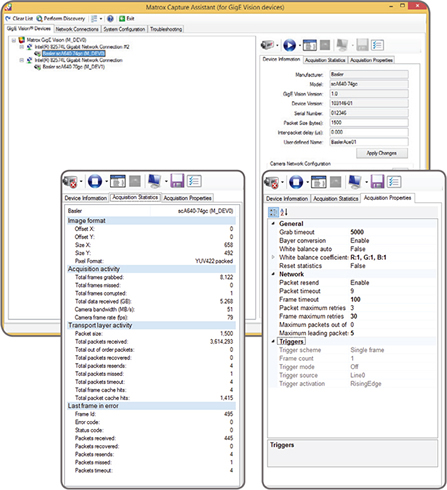Select Basler acA640-74gc (M_DEV0) in device tree
The width and height of the screenshot is (447, 490).
point(74,54)
